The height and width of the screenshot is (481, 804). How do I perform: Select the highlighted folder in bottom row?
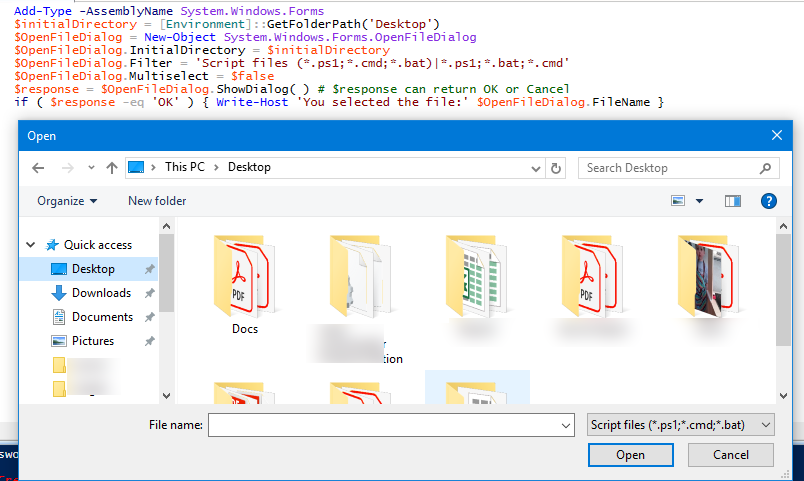tap(477, 388)
